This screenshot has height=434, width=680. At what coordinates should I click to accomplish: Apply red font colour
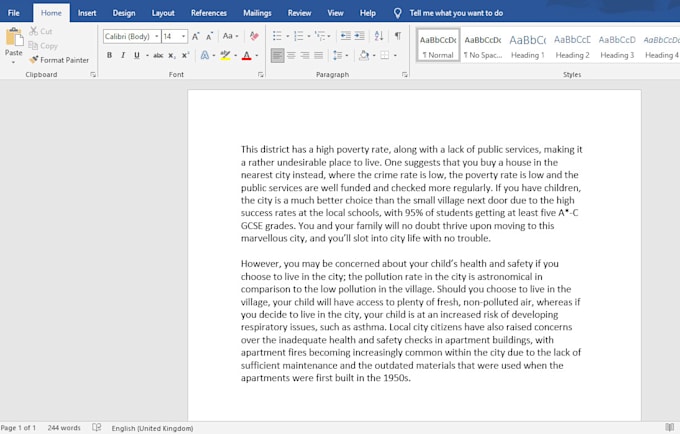pos(246,55)
